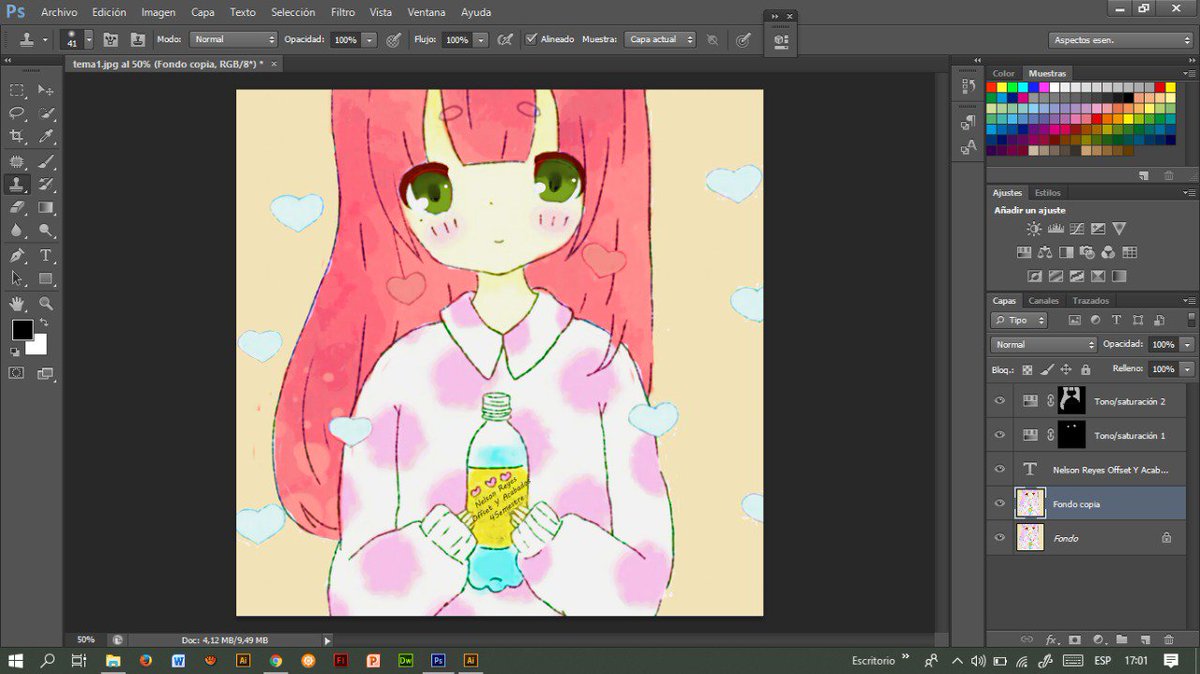This screenshot has width=1200, height=674.
Task: Select the Quick Selection tool
Action: click(x=46, y=113)
